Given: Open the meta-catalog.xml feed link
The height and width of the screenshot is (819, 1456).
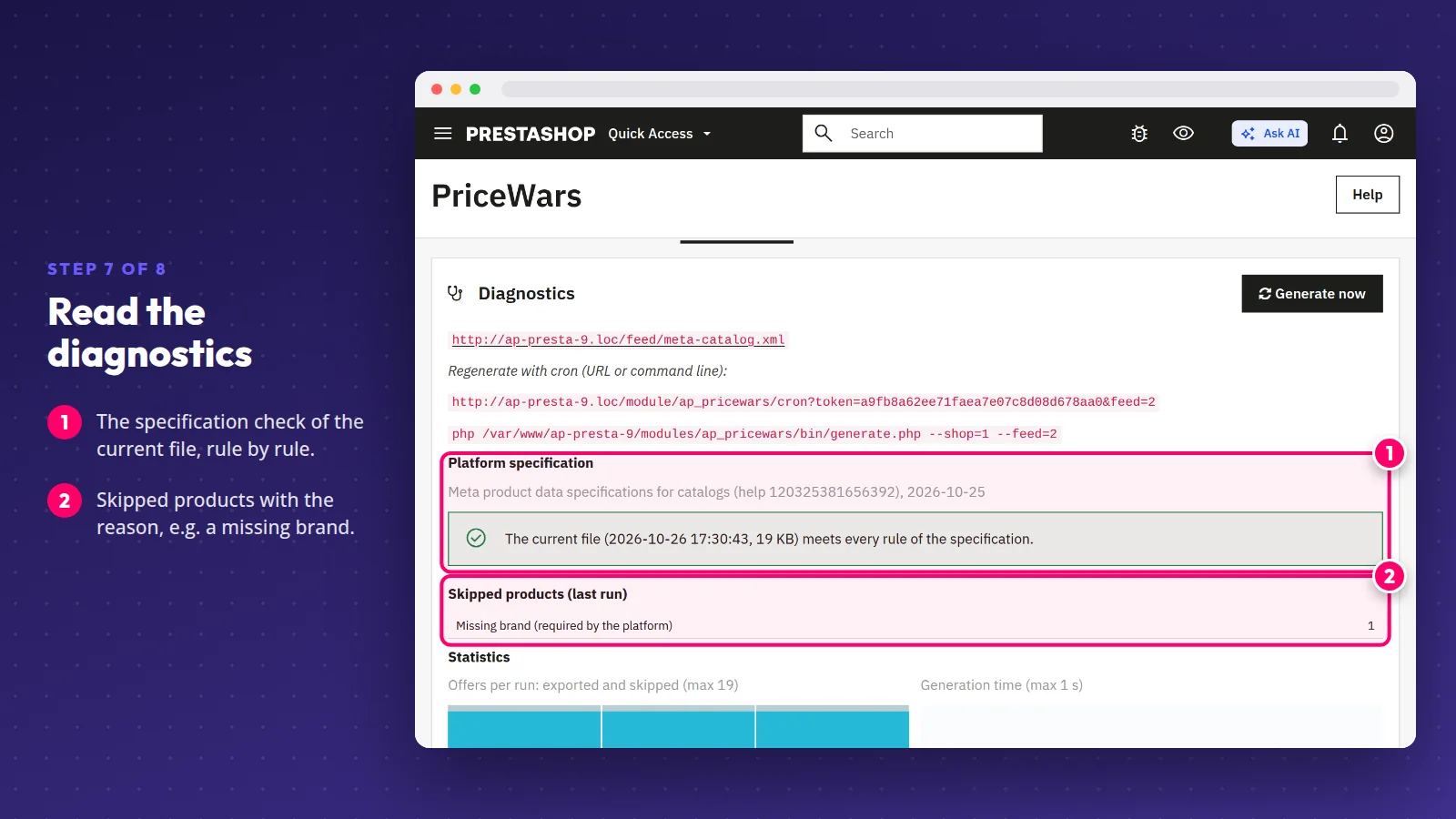Looking at the screenshot, I should click(618, 339).
